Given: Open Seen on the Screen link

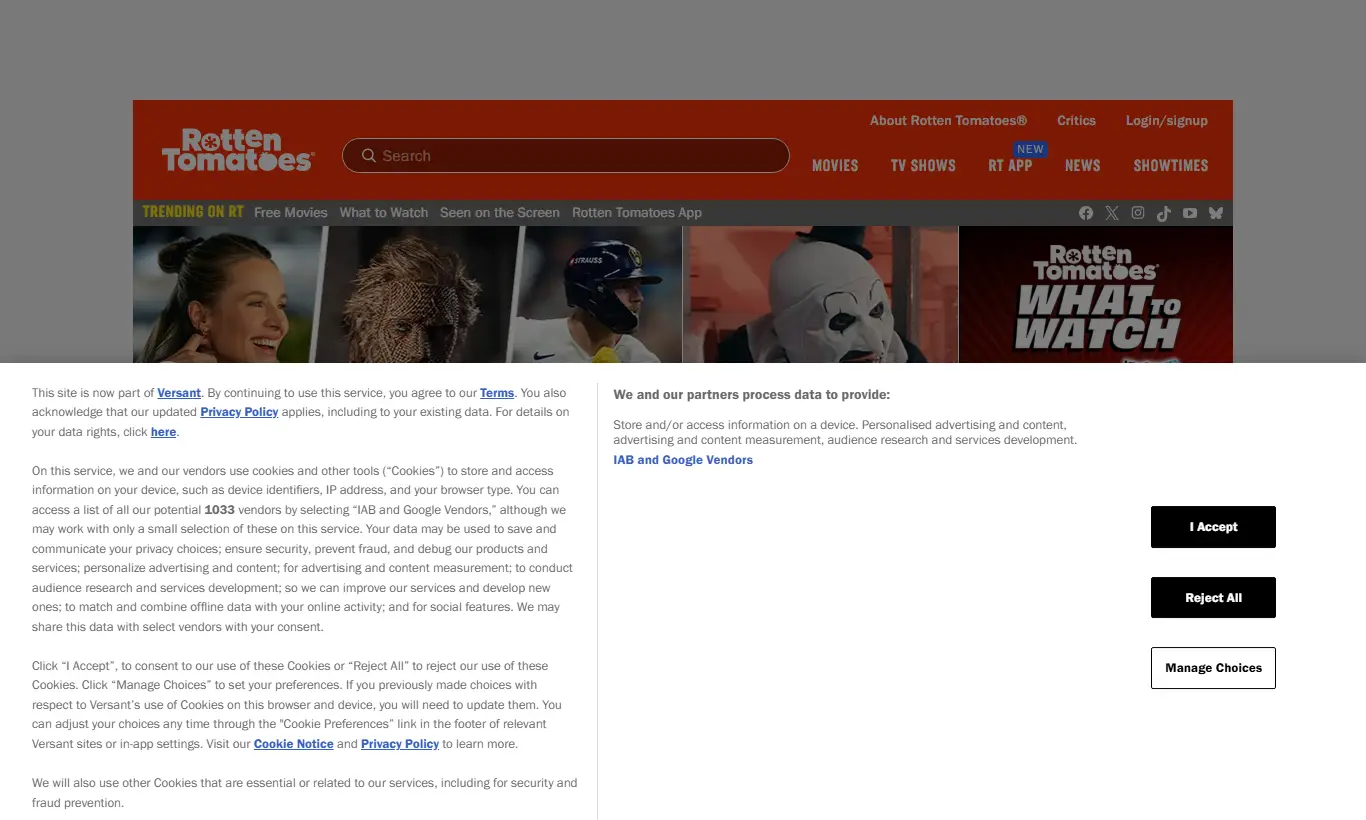Looking at the screenshot, I should [500, 213].
